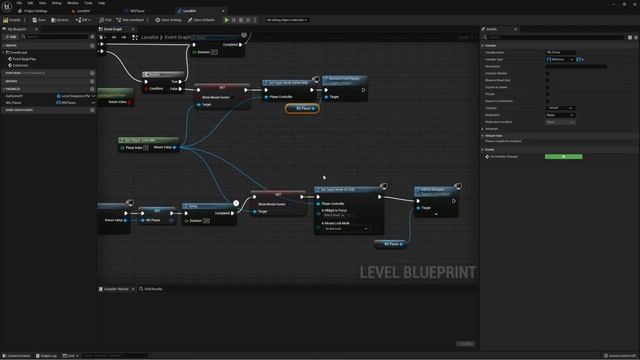Click the green add event button in Details
The image size is (640, 360).
tap(564, 157)
